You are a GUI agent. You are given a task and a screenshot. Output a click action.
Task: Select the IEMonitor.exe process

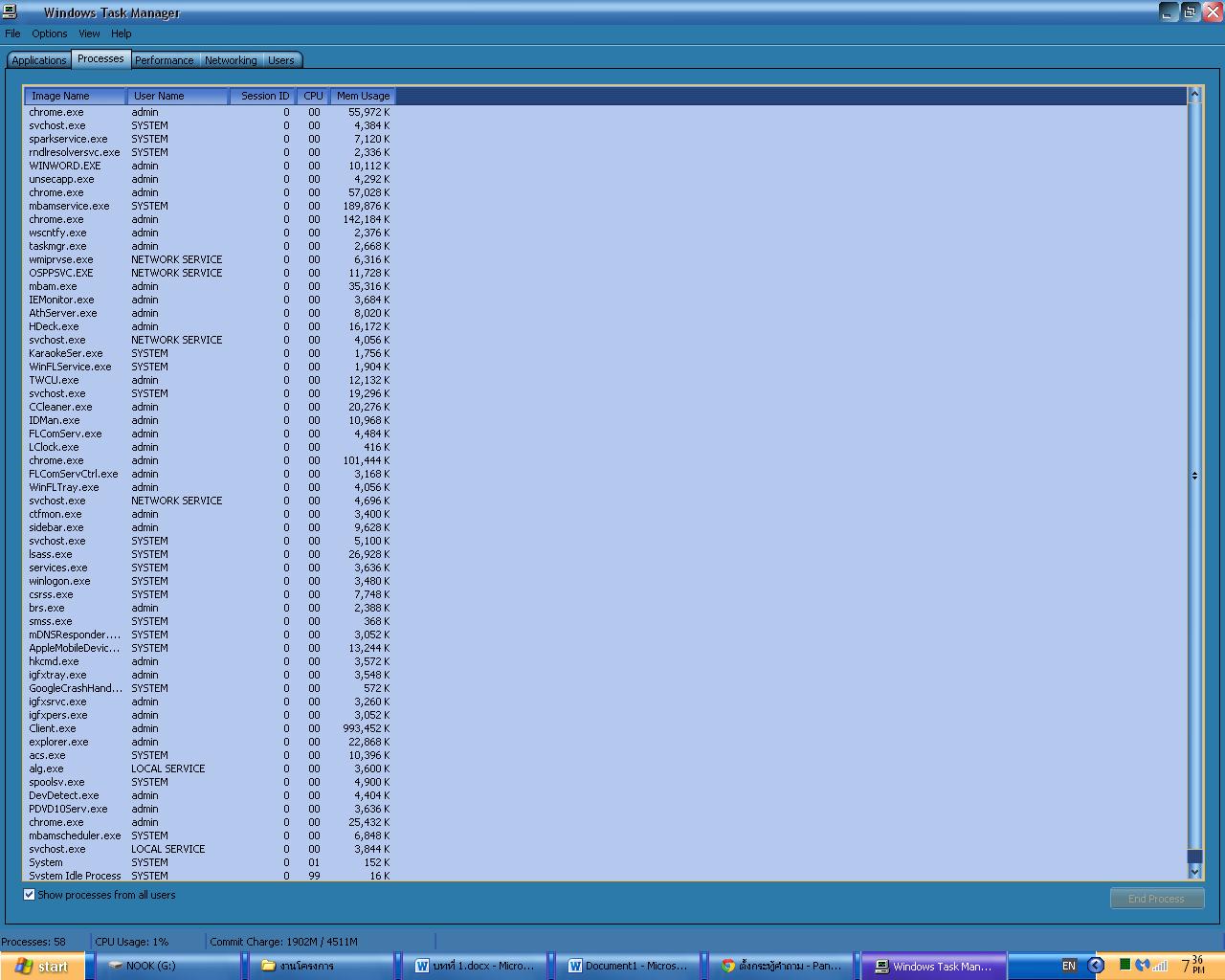pyautogui.click(x=209, y=300)
